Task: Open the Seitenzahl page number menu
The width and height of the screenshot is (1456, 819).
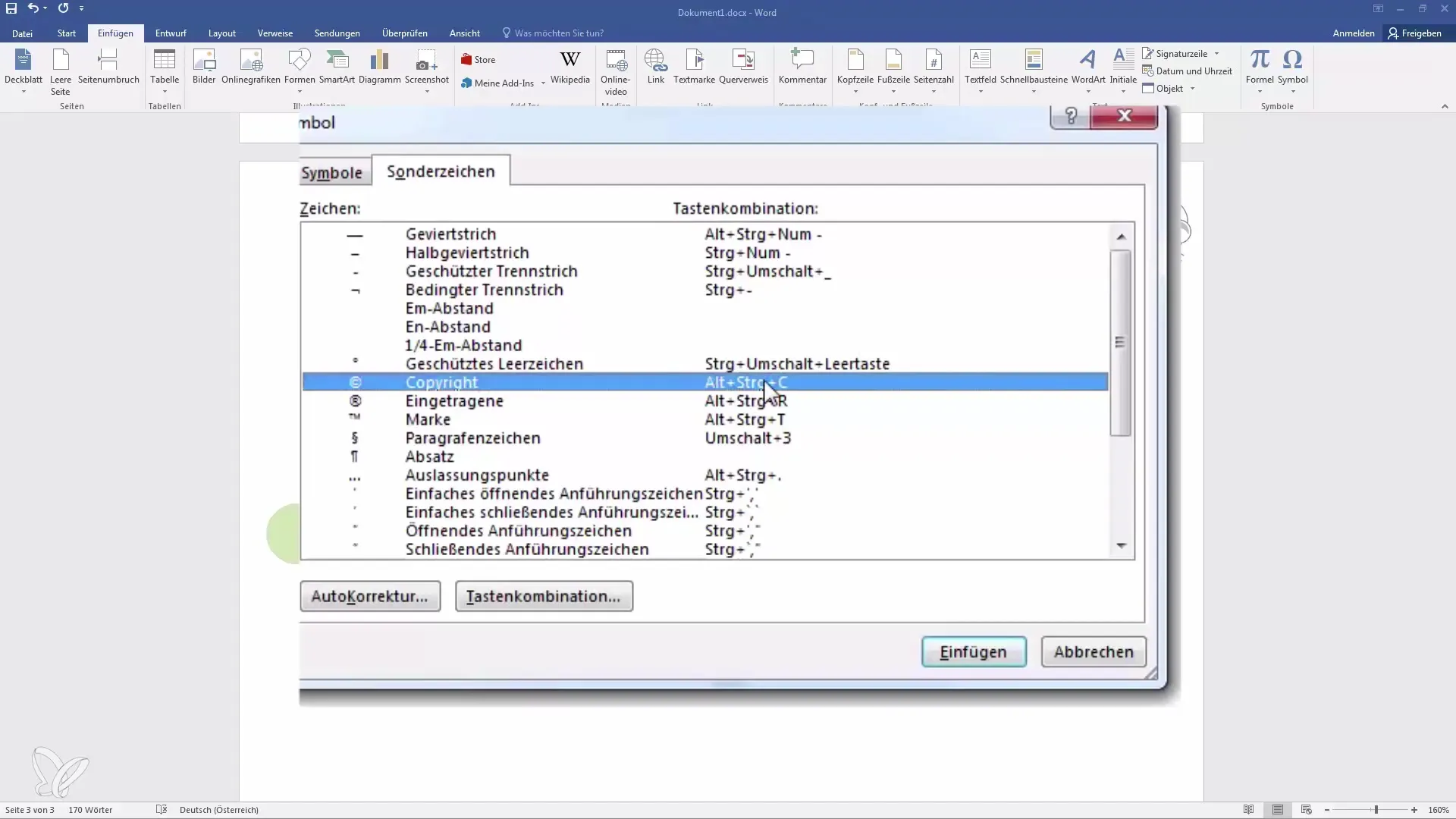Action: point(934,70)
